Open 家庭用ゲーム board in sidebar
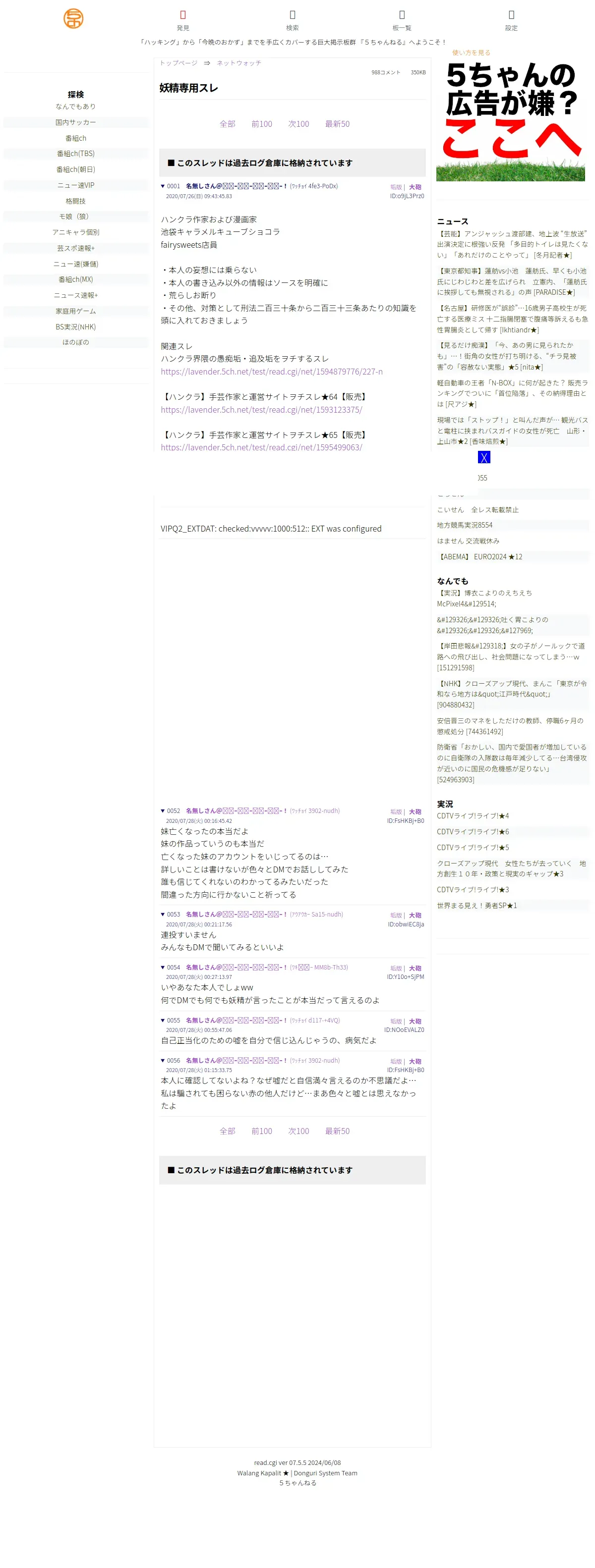 [x=75, y=311]
